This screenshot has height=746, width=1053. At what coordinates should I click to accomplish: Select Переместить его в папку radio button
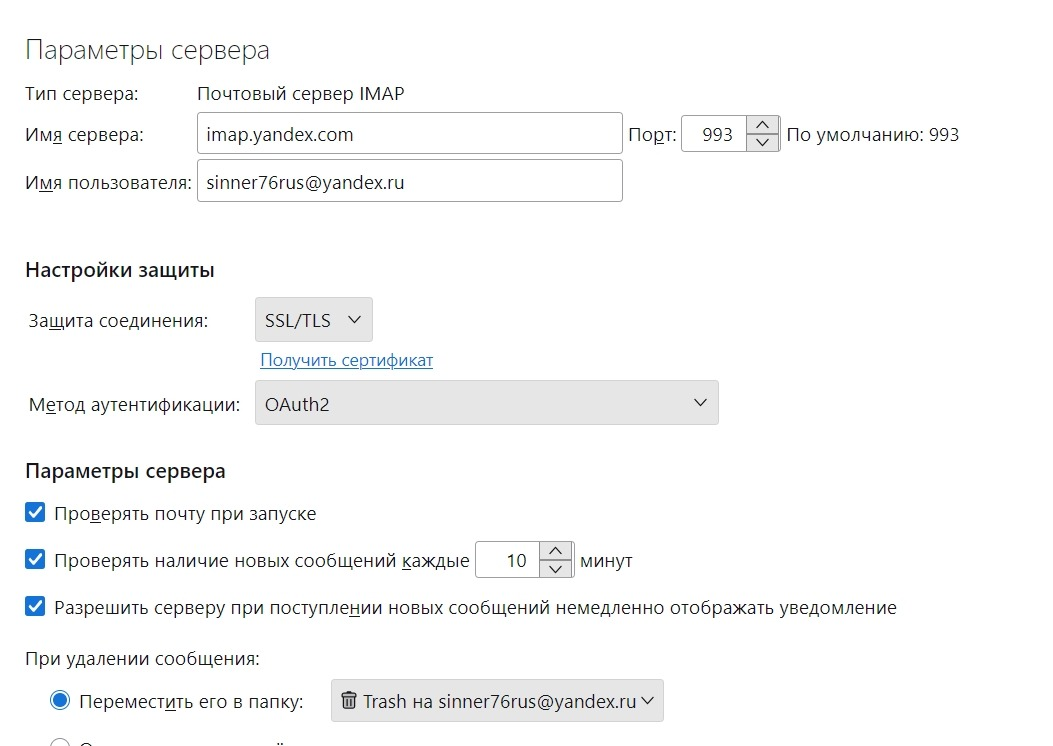[x=60, y=701]
